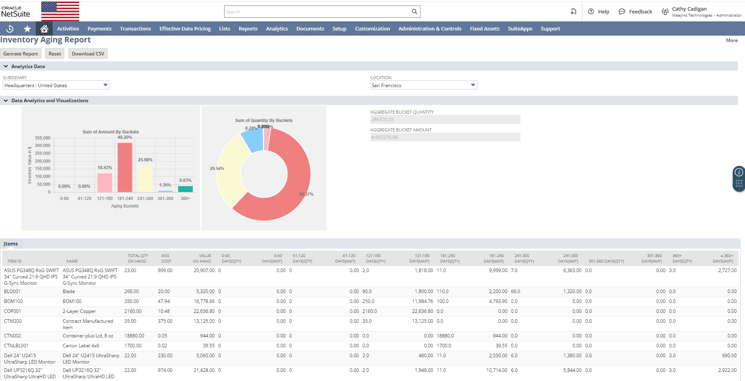Image resolution: width=745 pixels, height=381 pixels.
Task: Open the SuiteApps menu
Action: pyautogui.click(x=520, y=29)
